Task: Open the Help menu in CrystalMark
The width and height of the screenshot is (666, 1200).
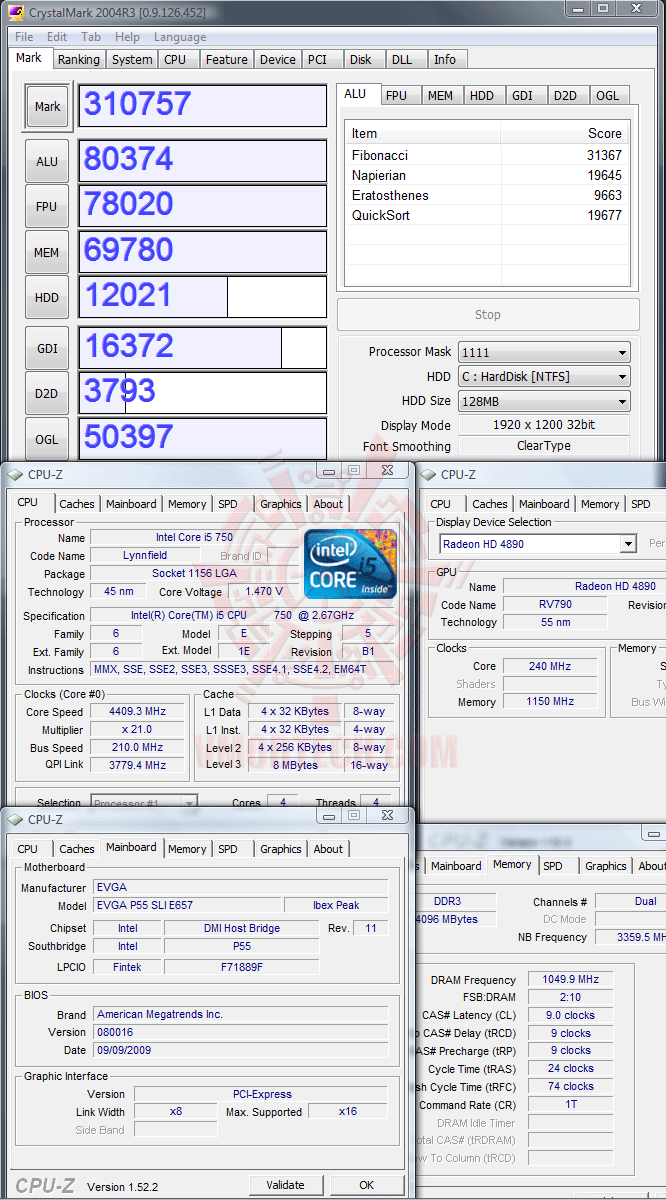Action: click(x=128, y=37)
